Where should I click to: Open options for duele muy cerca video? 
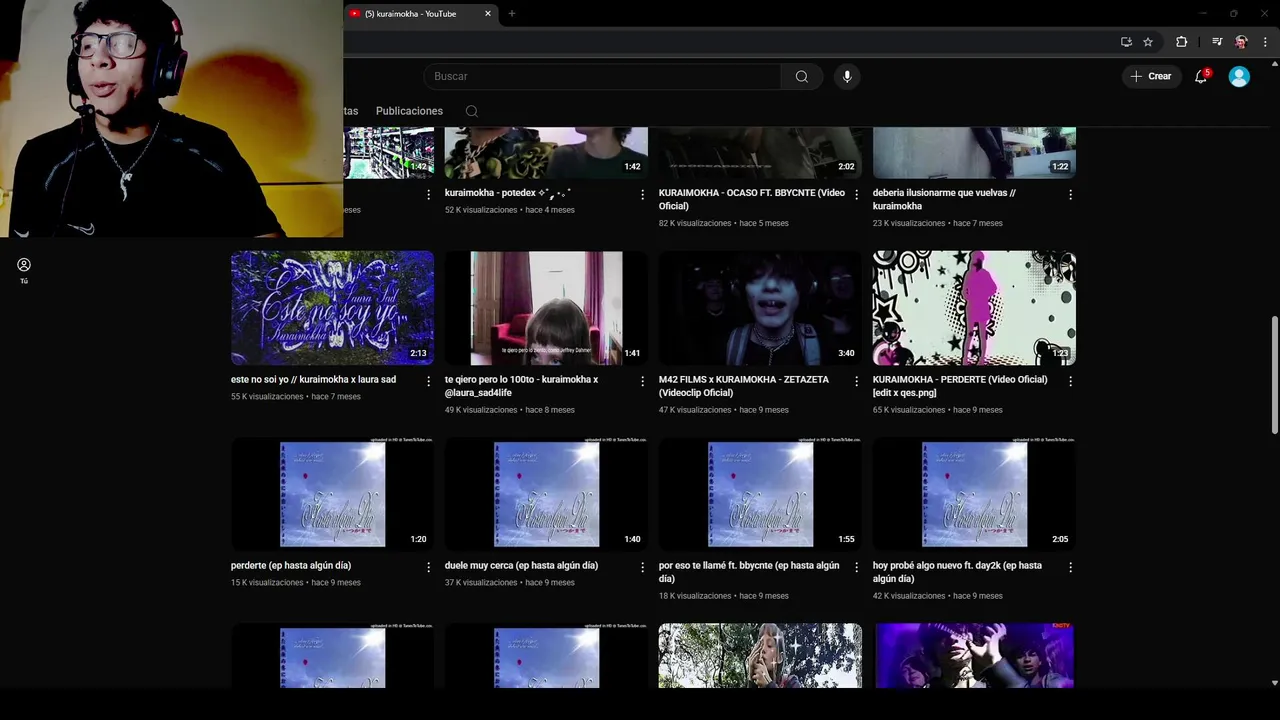643,567
